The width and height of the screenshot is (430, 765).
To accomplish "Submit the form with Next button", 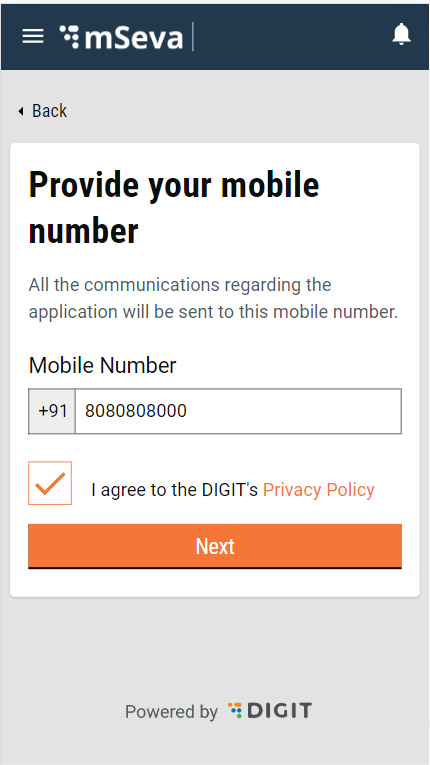I will click(215, 546).
